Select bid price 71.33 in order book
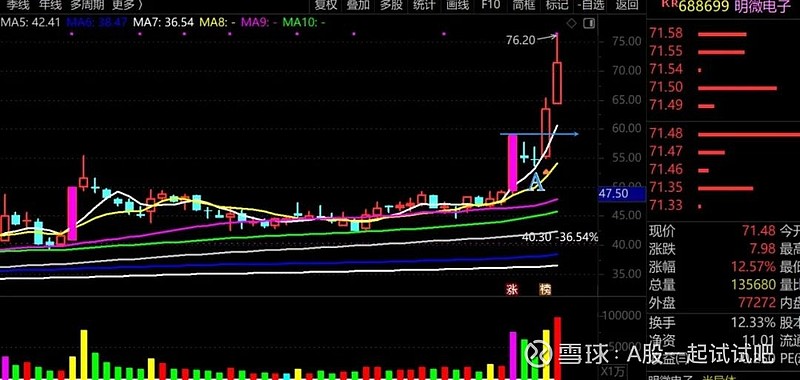This screenshot has width=800, height=380. pyautogui.click(x=666, y=206)
